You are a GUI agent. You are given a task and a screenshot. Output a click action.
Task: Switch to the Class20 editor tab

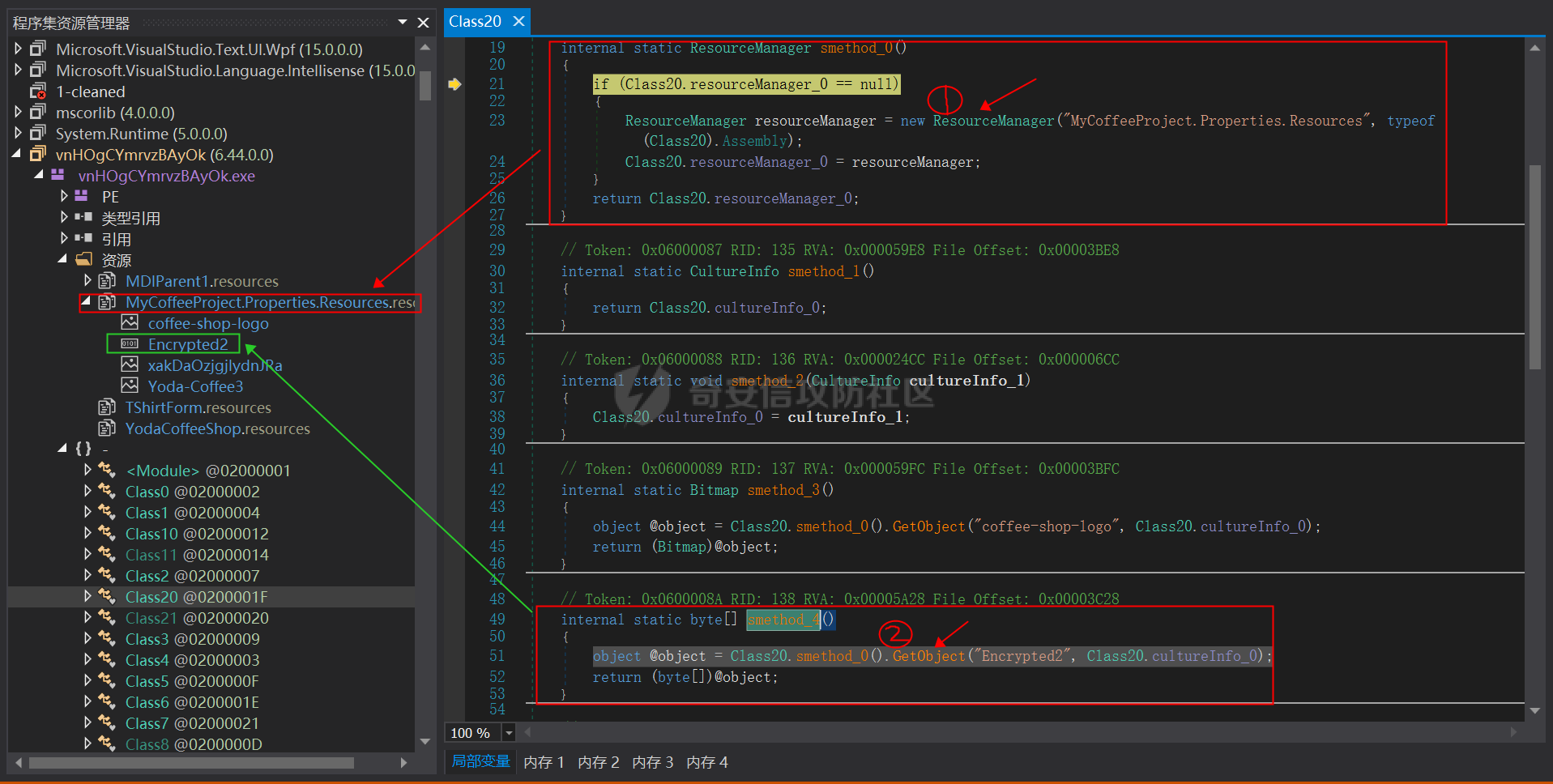coord(476,22)
